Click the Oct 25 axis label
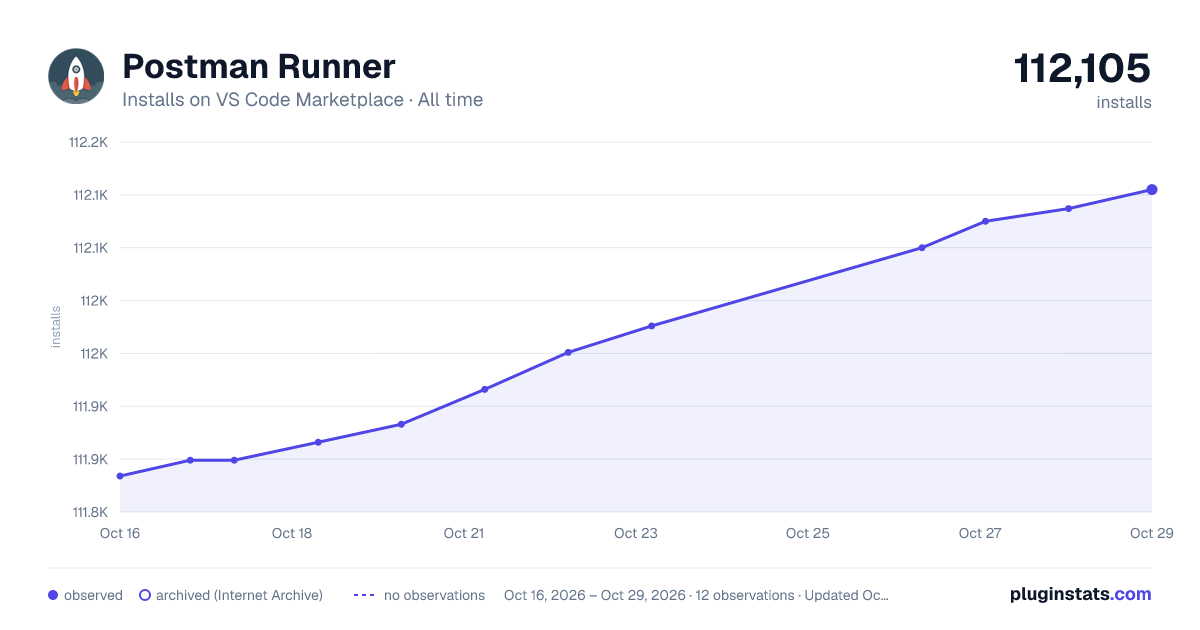 coord(808,533)
